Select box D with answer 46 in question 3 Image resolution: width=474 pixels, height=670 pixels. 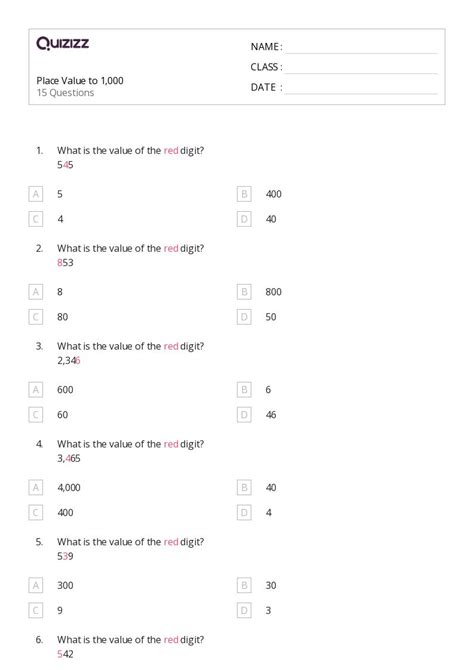(244, 415)
